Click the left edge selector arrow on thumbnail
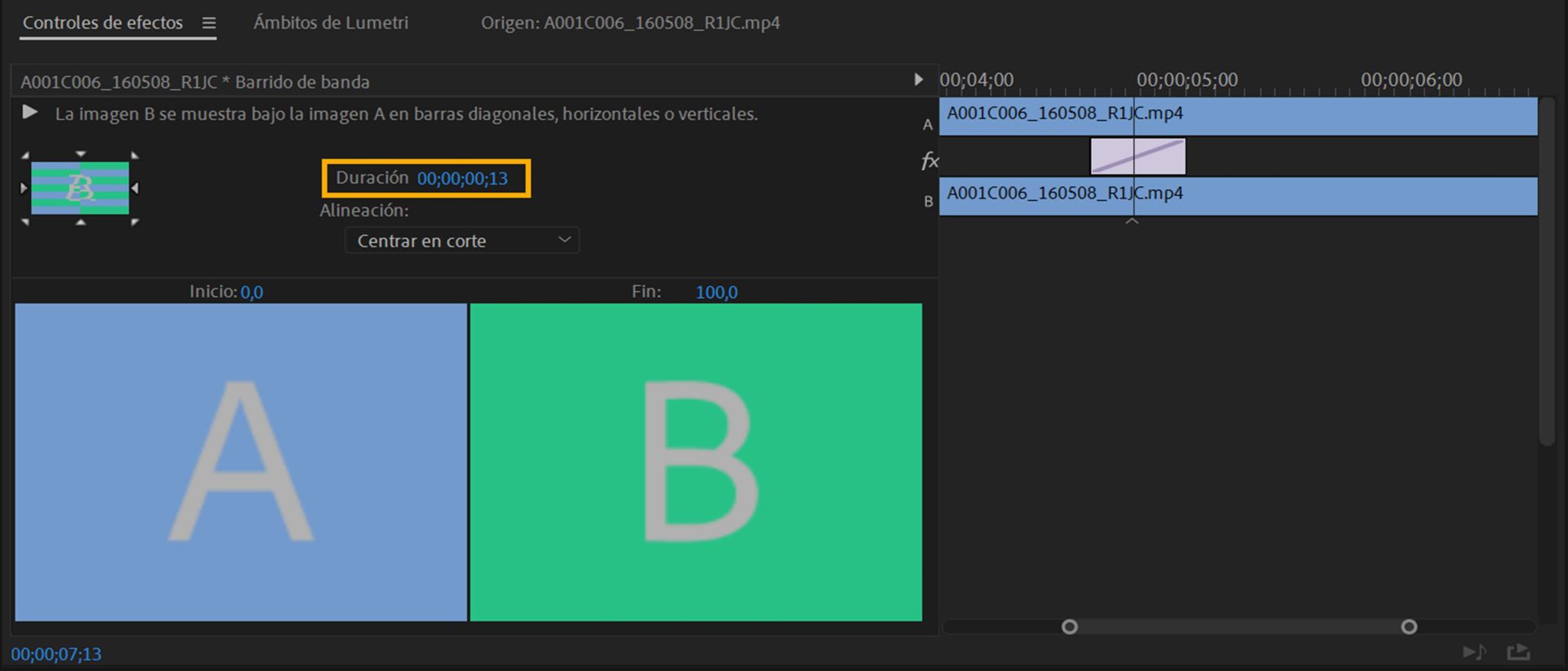 (x=24, y=189)
